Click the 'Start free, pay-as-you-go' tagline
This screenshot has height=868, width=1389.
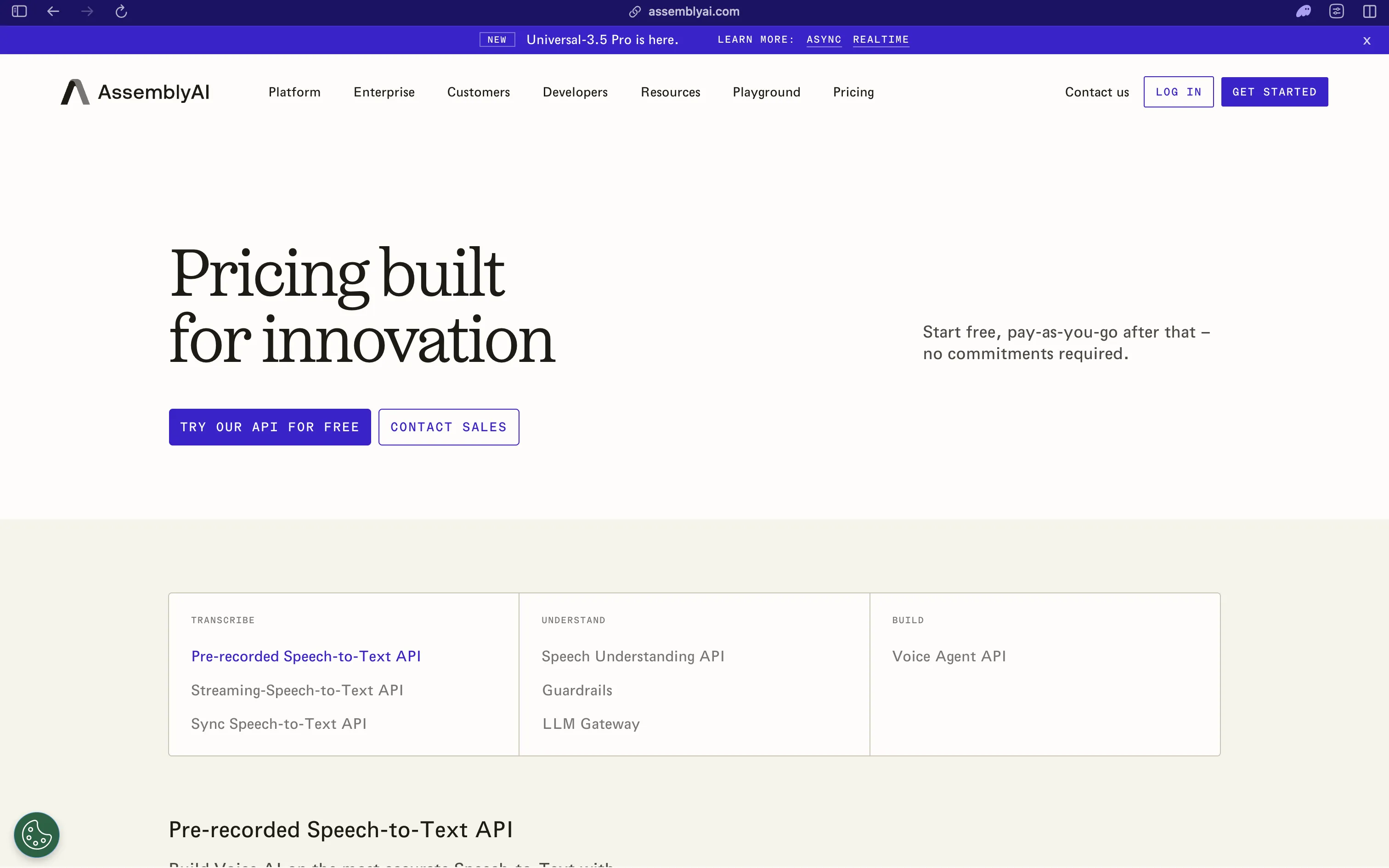click(x=1067, y=343)
